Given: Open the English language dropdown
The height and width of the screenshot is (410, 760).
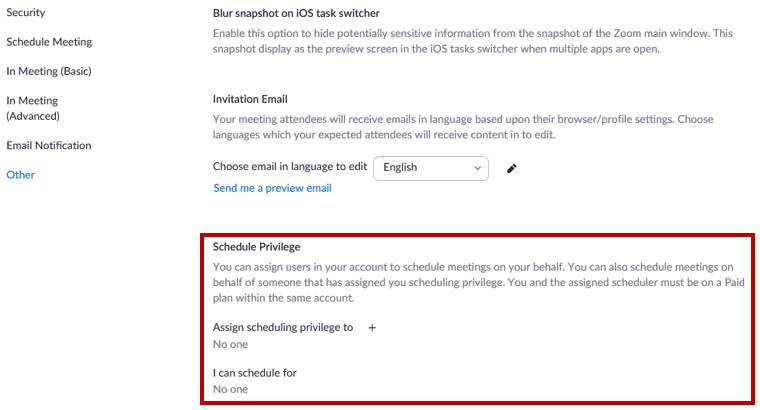Looking at the screenshot, I should [430, 168].
